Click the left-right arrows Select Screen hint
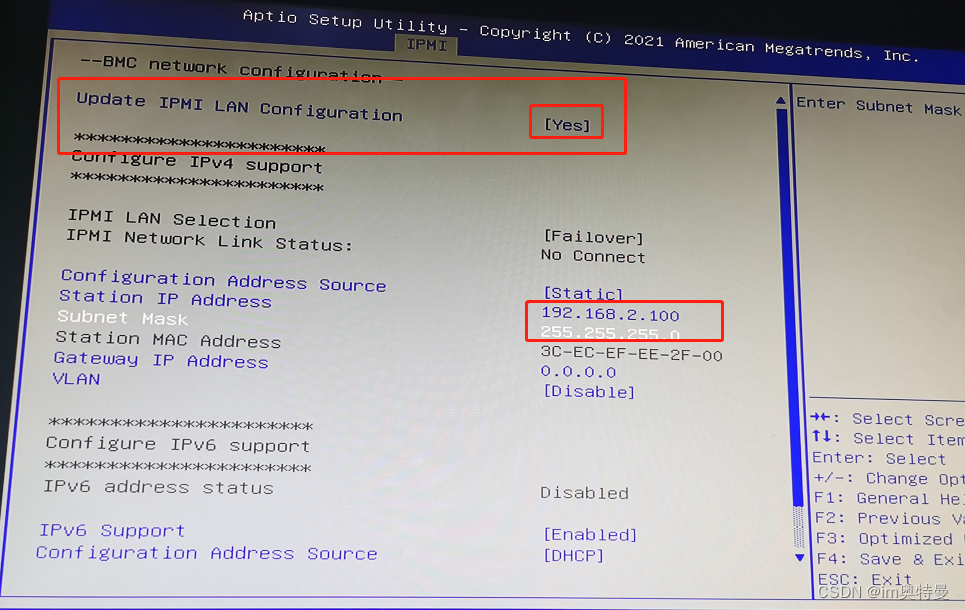Viewport: 965px width, 610px height. (887, 419)
